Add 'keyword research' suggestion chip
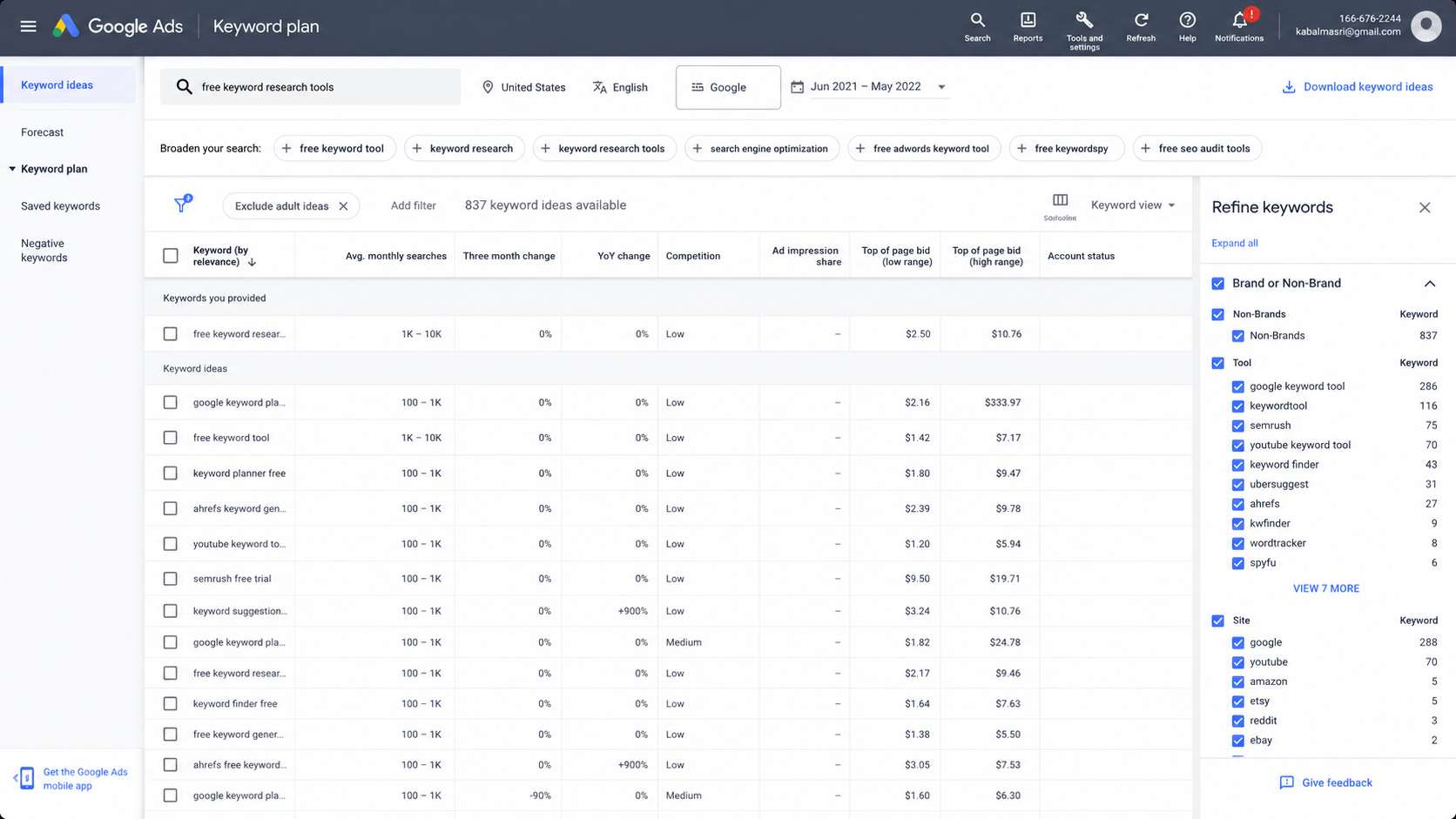This screenshot has height=819, width=1456. [x=465, y=149]
